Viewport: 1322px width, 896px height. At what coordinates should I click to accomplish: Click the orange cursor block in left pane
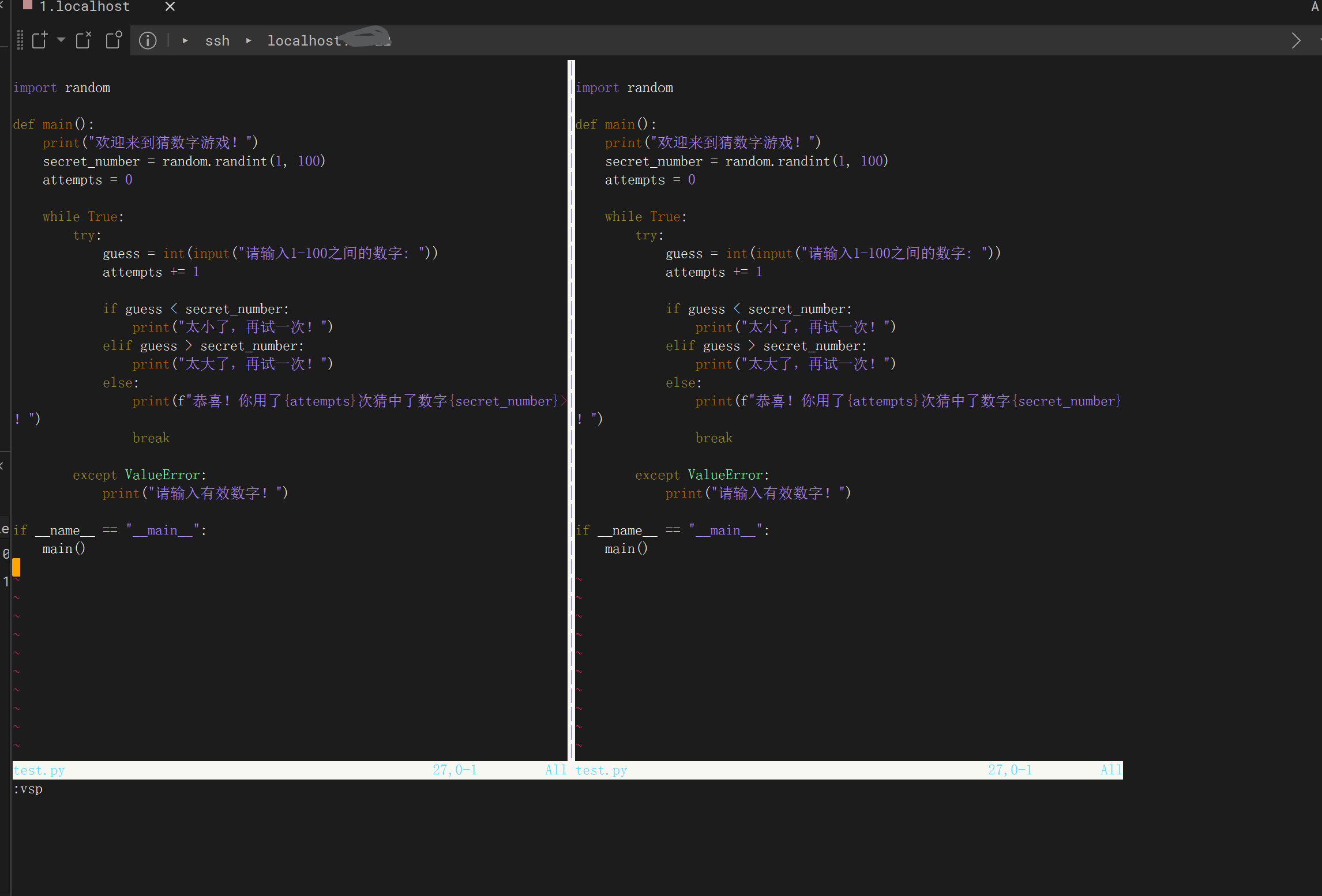coord(16,567)
